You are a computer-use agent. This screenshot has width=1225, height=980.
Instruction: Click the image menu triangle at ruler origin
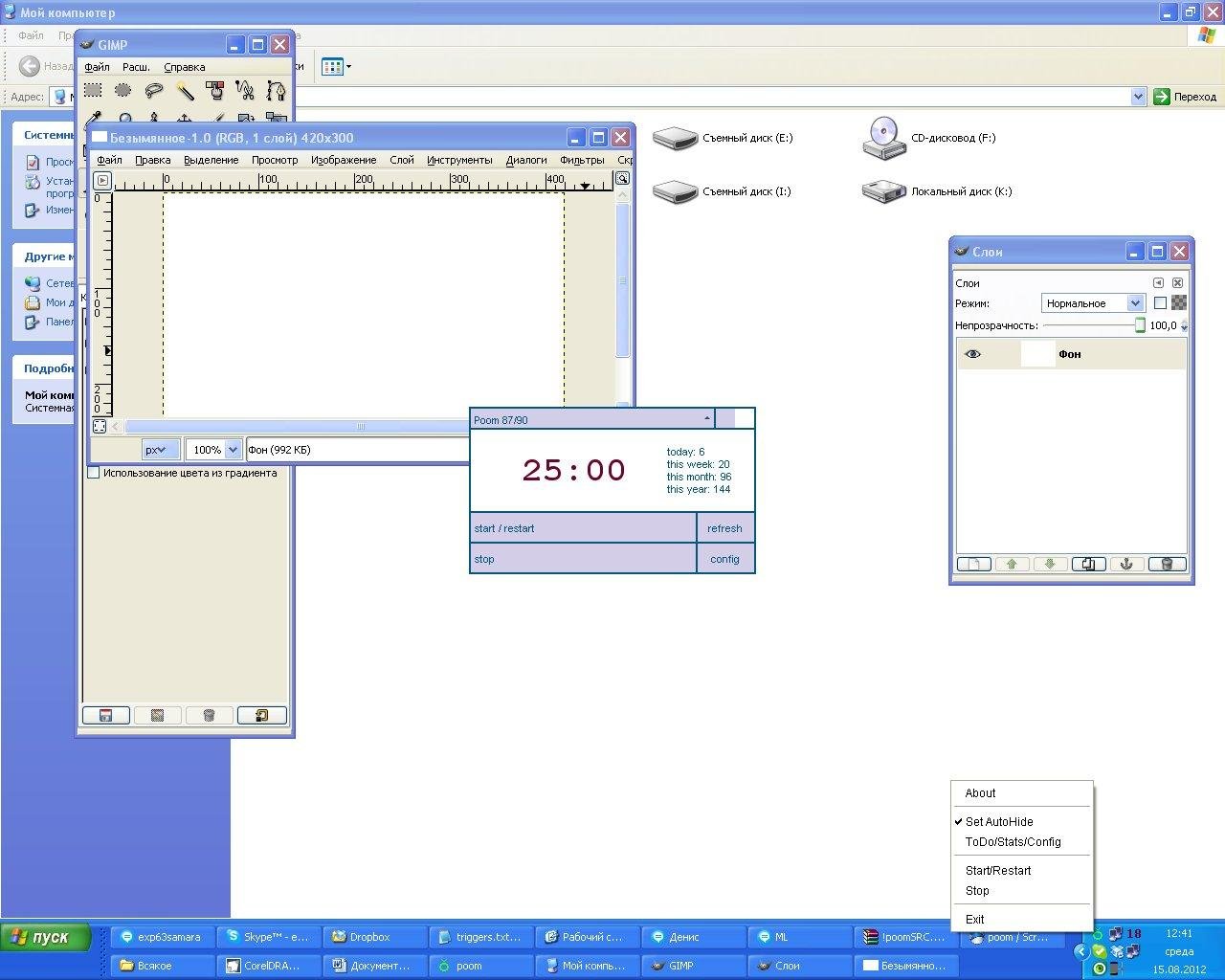click(x=102, y=180)
